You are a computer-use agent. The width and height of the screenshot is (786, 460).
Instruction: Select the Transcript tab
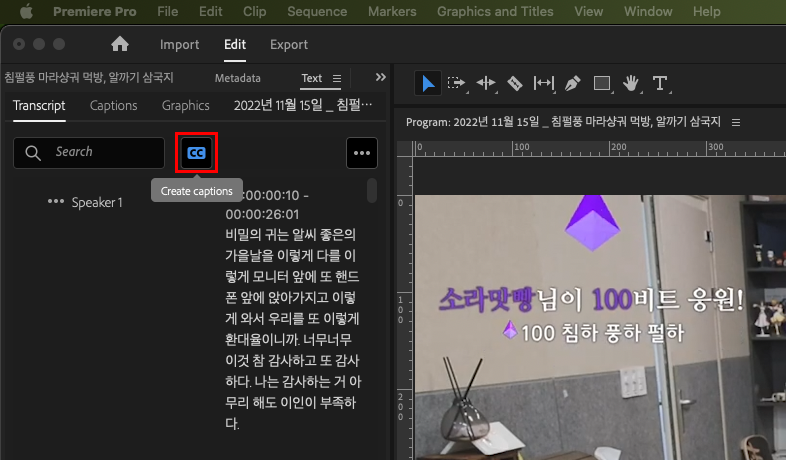[39, 106]
